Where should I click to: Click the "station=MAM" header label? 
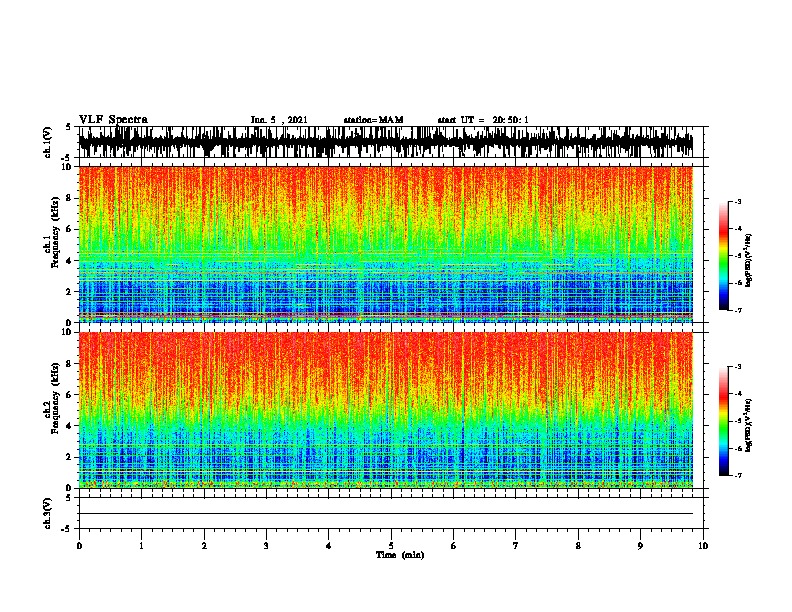coord(373,120)
